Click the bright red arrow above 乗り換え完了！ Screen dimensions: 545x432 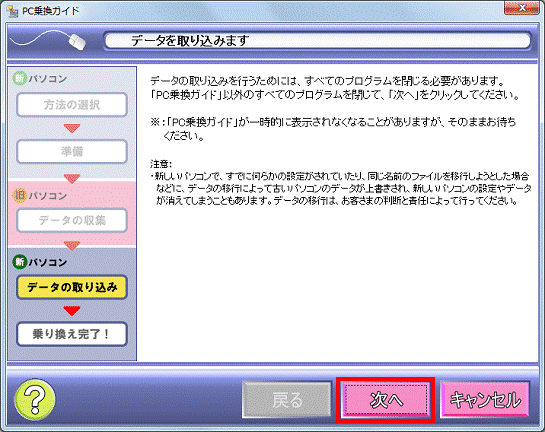pyautogui.click(x=72, y=311)
